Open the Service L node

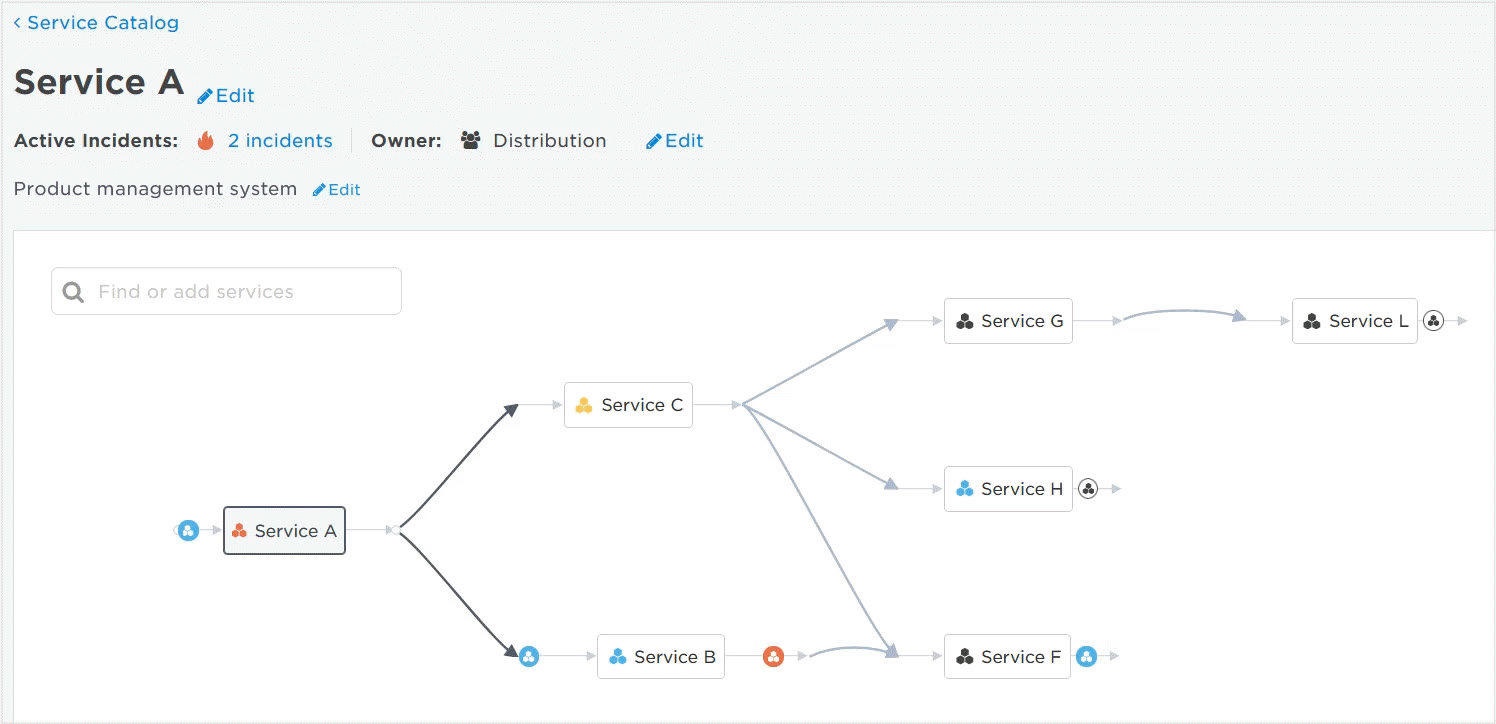pyautogui.click(x=1354, y=321)
